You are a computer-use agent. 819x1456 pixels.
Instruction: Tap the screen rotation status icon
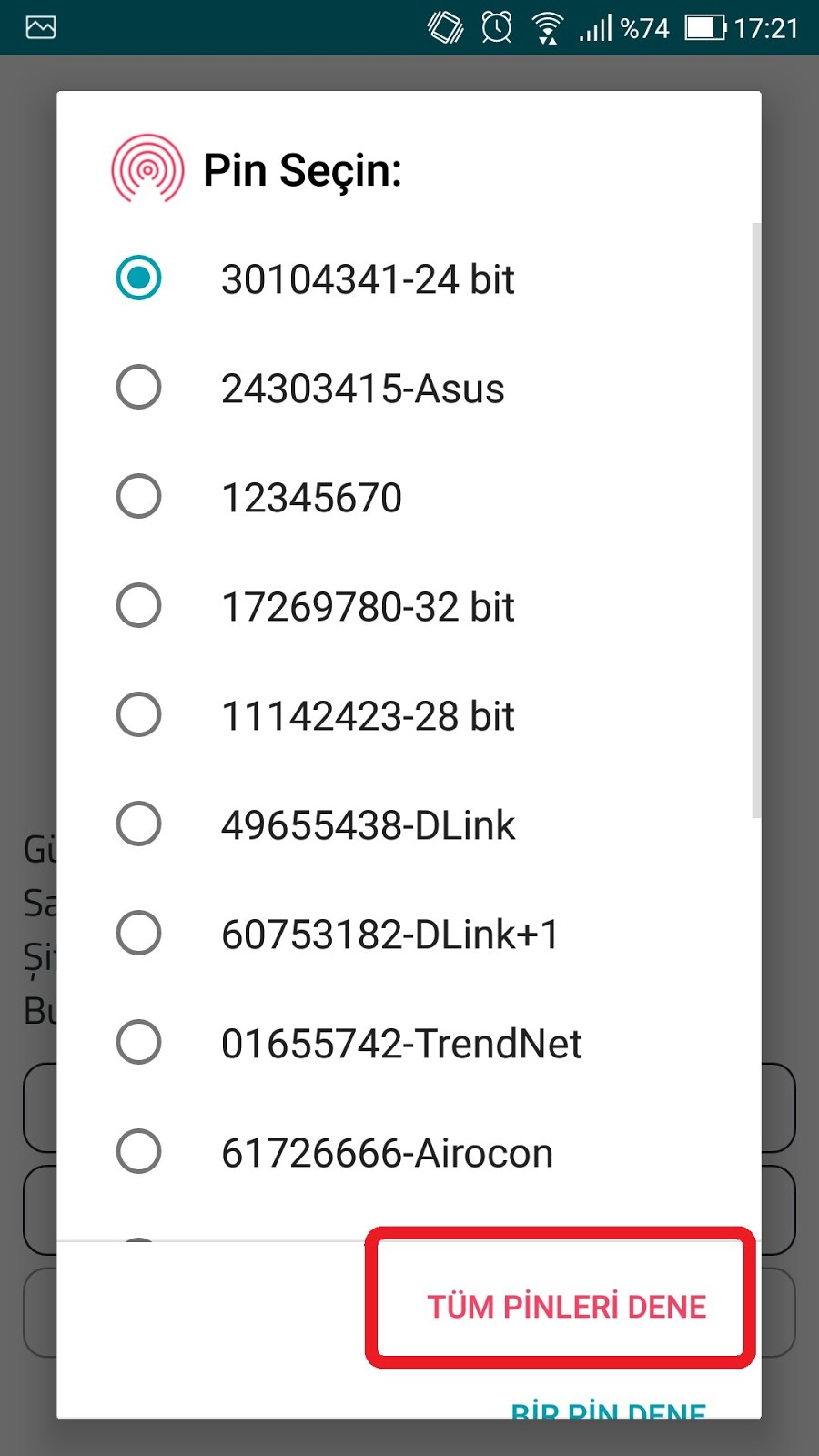(445, 27)
